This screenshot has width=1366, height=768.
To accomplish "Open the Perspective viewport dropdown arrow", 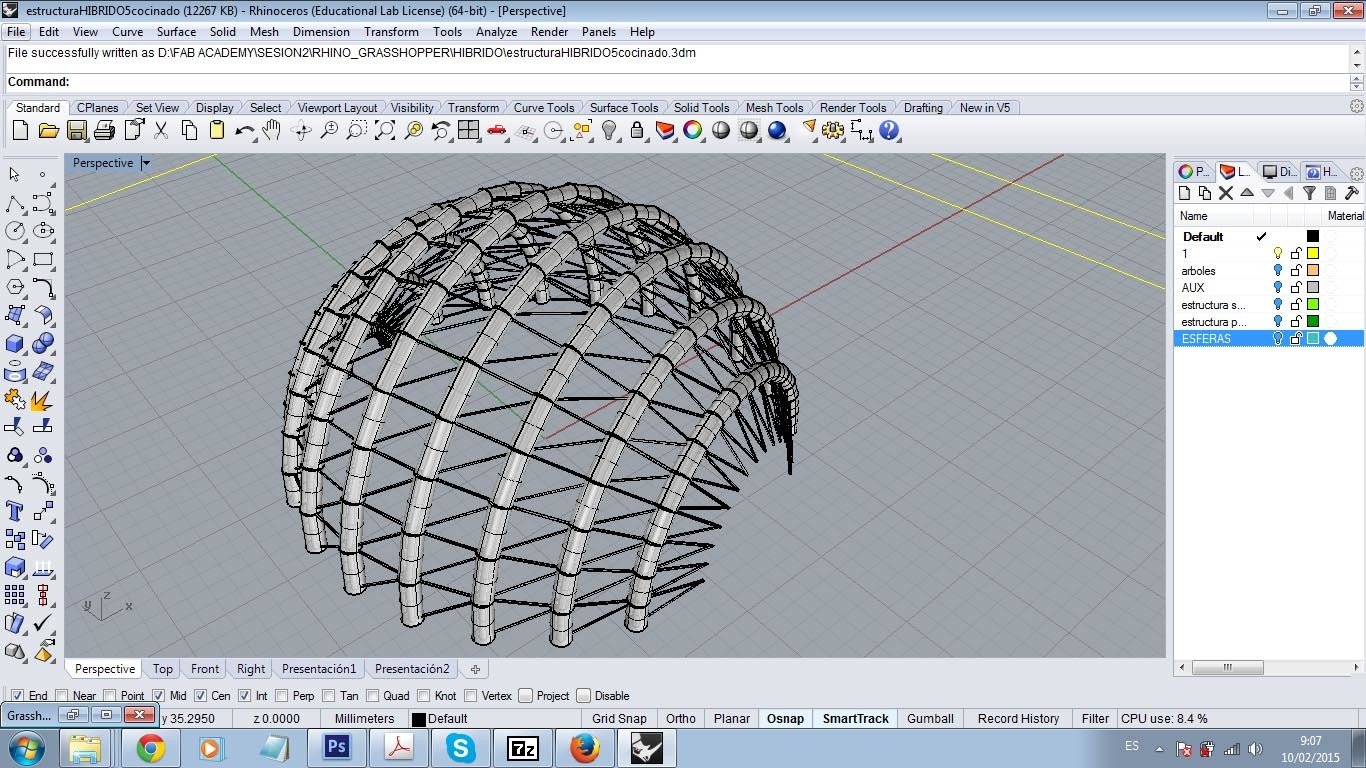I will coord(146,163).
